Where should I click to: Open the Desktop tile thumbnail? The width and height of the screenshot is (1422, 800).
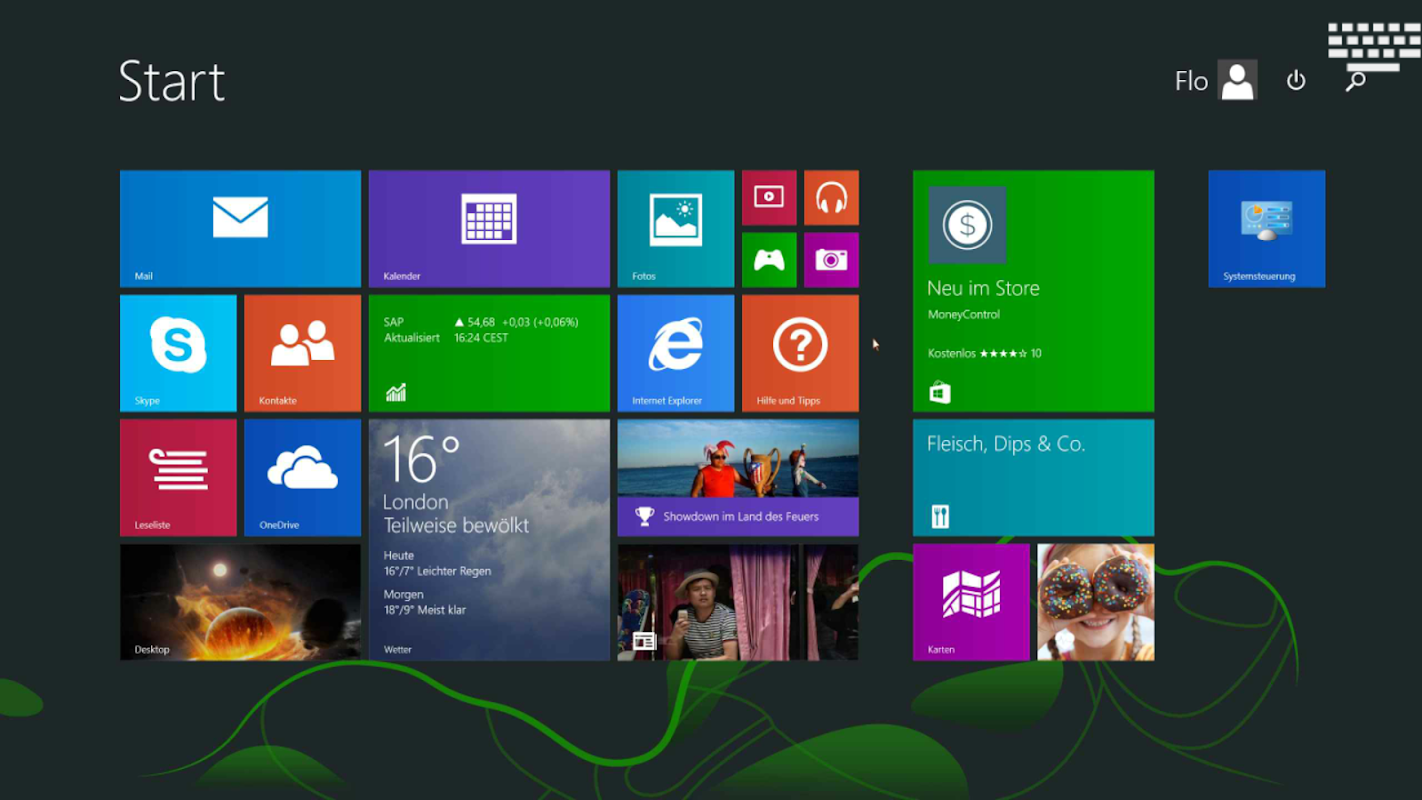pyautogui.click(x=240, y=601)
